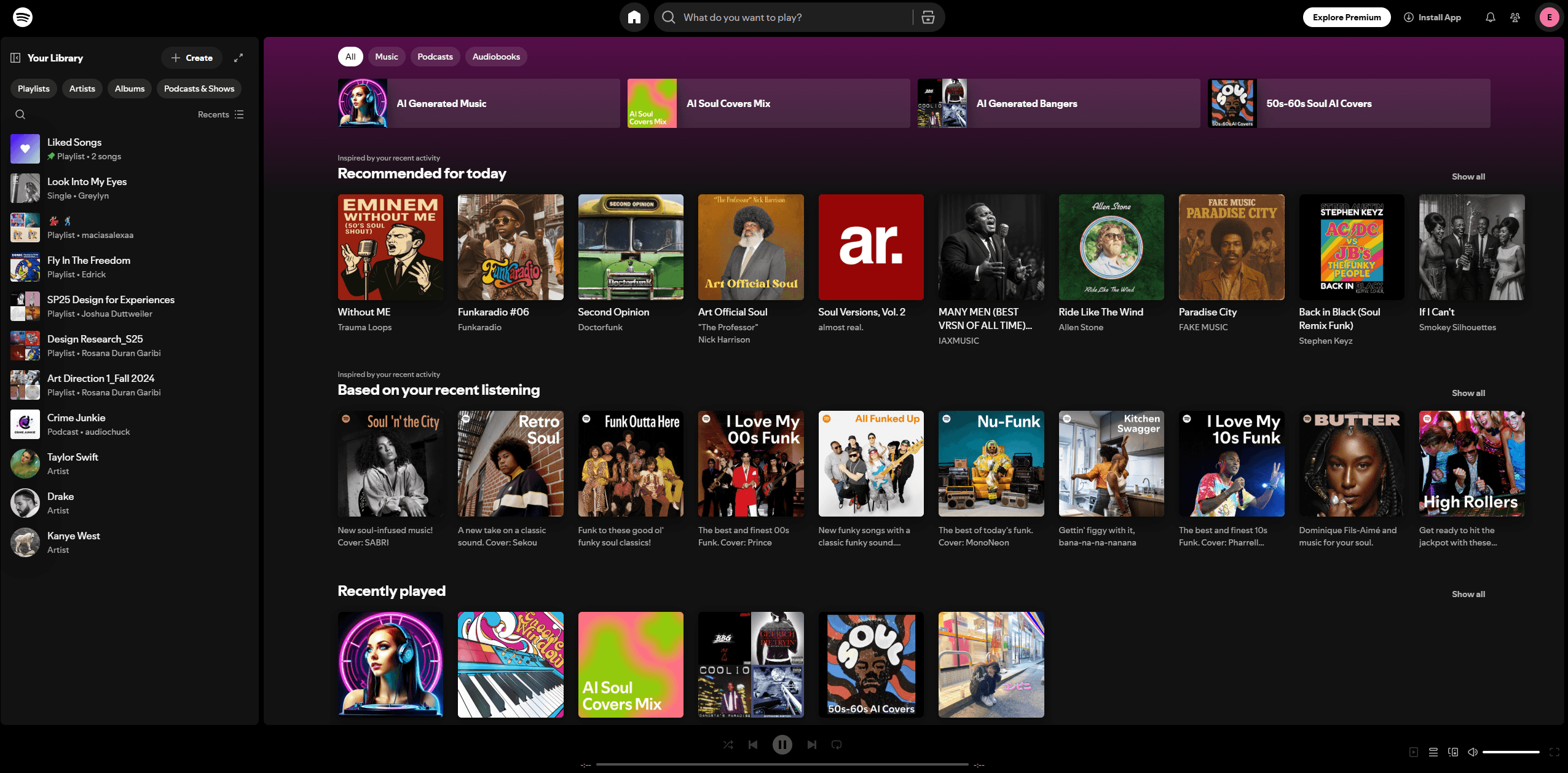This screenshot has height=773, width=1568.
Task: Open the Create dropdown button
Action: click(192, 58)
